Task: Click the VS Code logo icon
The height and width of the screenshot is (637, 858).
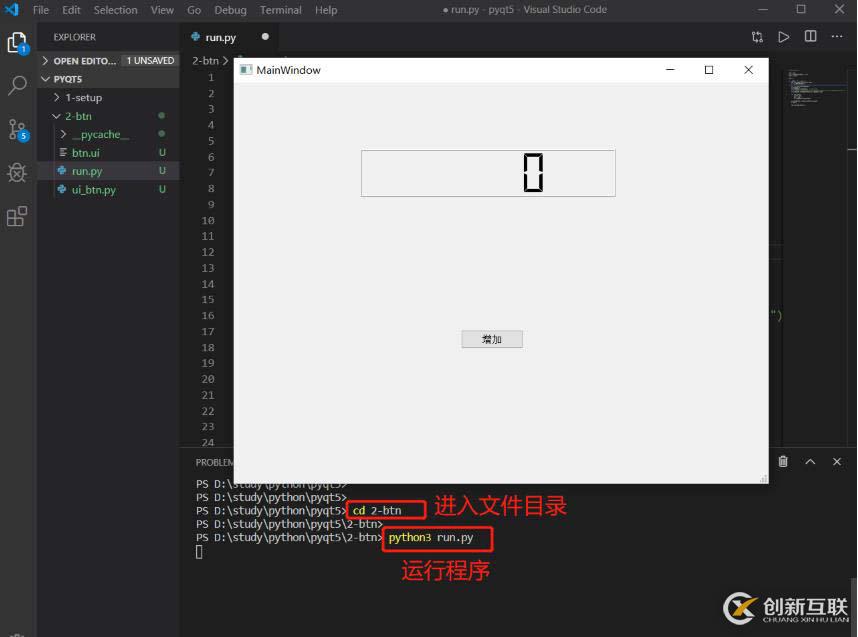Action: point(11,9)
